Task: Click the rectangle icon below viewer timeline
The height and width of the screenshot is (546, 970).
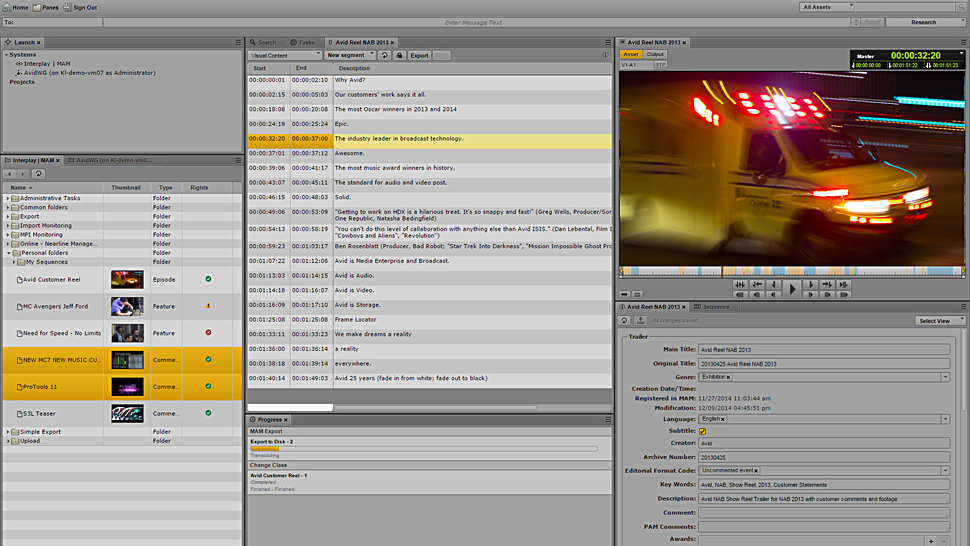Action: (x=638, y=294)
